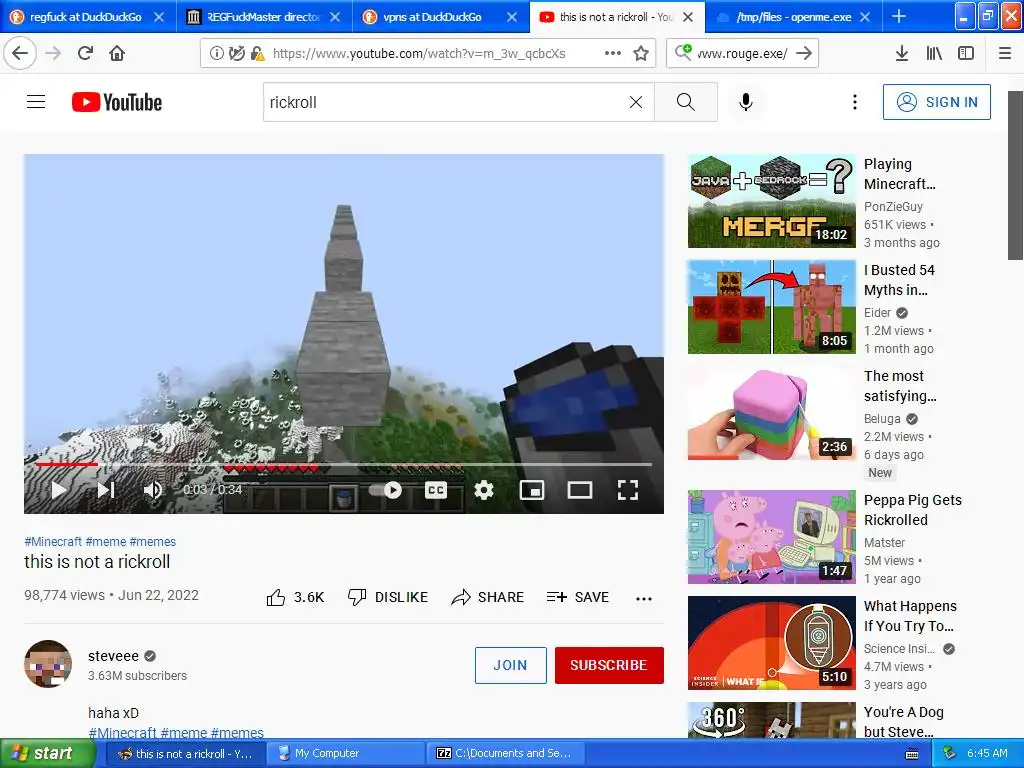
Task: Open the steveee channel name link
Action: [113, 656]
